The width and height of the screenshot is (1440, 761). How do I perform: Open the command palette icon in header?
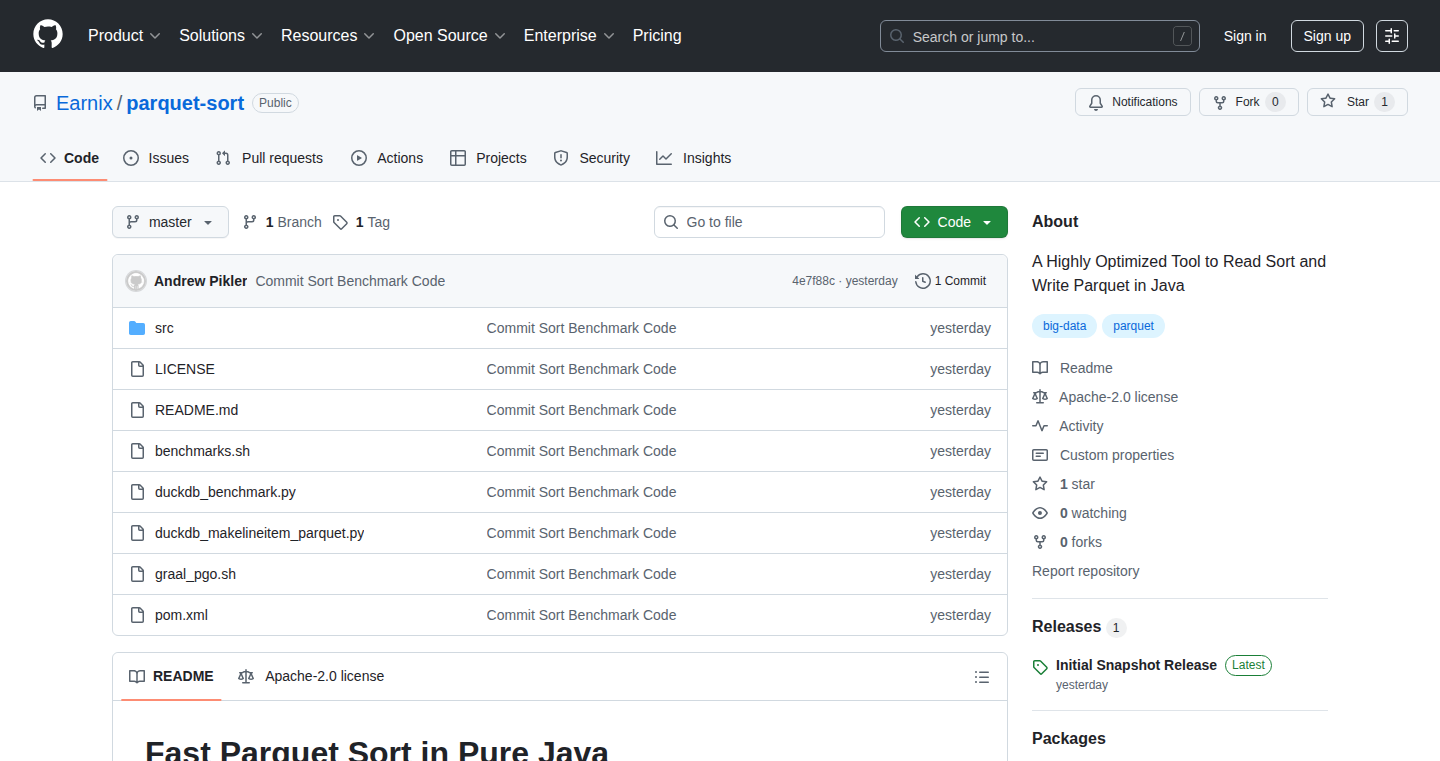tap(1391, 36)
